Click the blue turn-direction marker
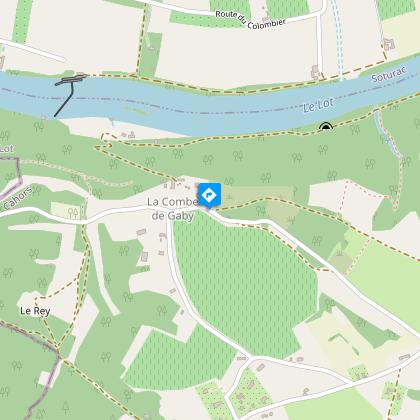 coord(210,195)
